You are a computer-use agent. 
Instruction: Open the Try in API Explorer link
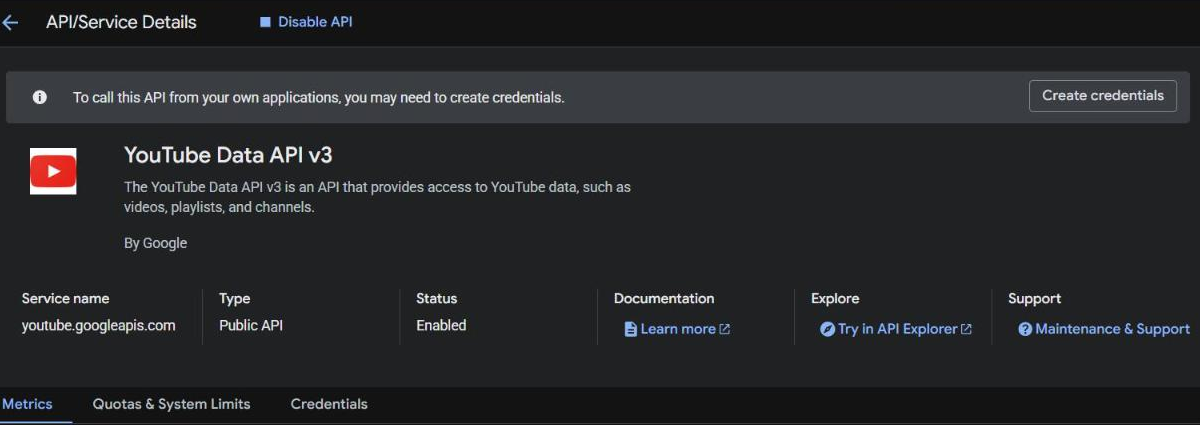click(896, 329)
